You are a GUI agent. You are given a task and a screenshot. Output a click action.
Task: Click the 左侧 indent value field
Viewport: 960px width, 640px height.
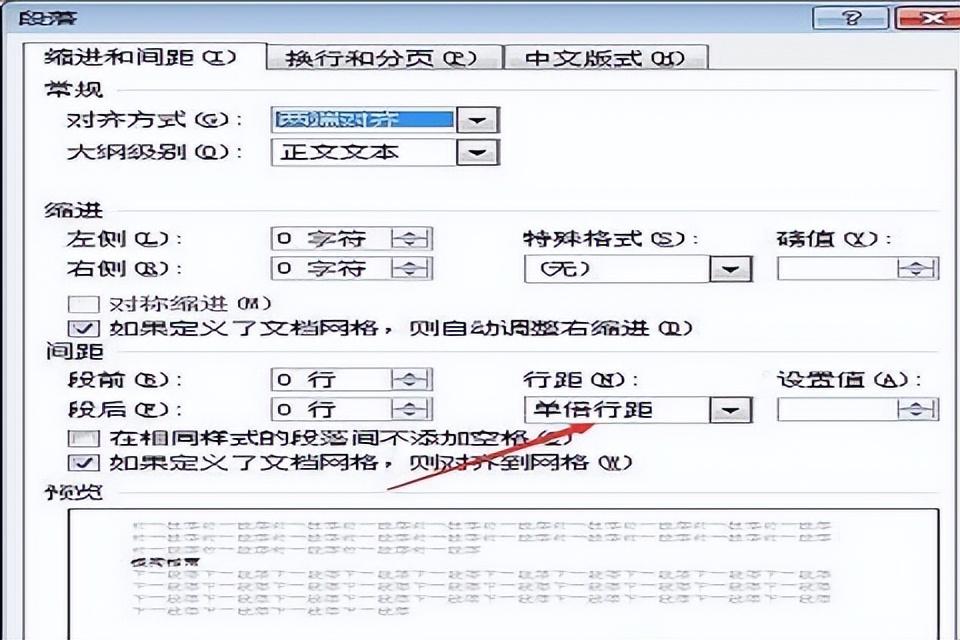[331, 238]
